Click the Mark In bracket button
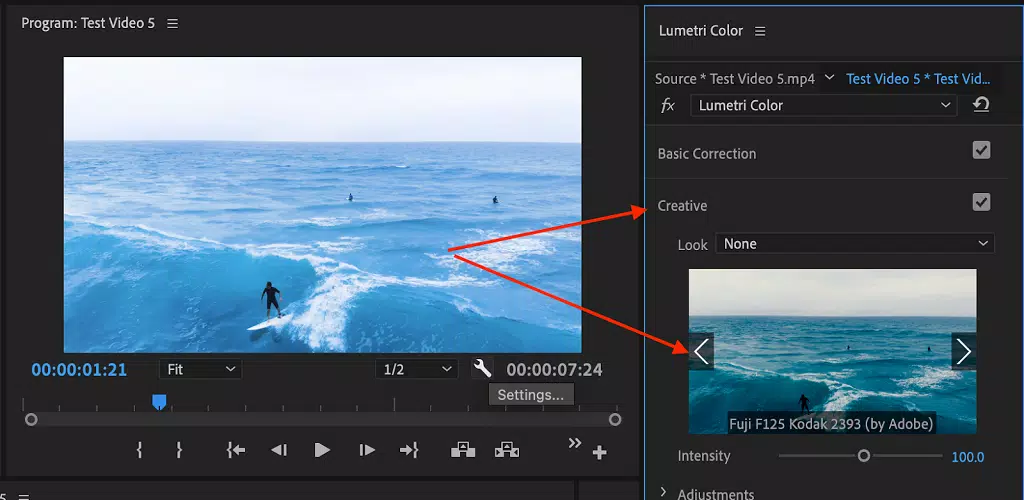Screen dimensions: 1024x500 point(139,450)
